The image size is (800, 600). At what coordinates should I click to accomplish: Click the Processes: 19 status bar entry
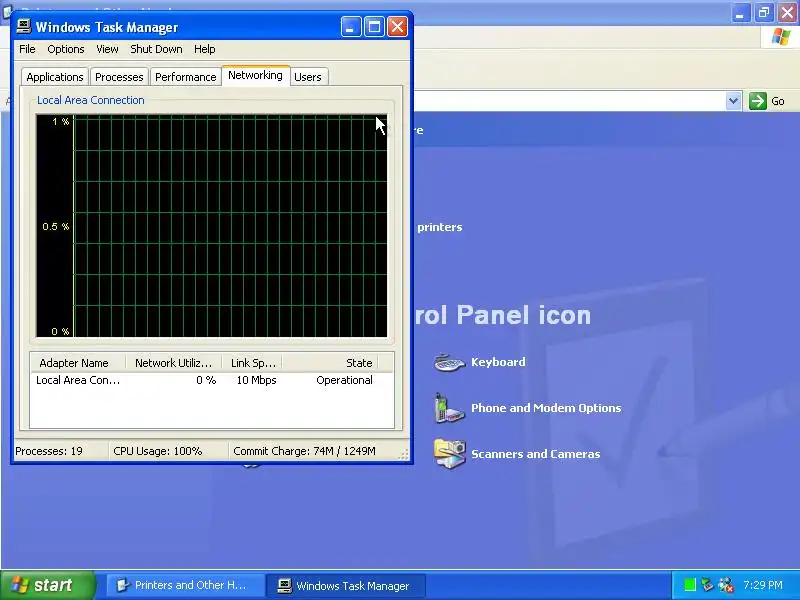(x=49, y=451)
